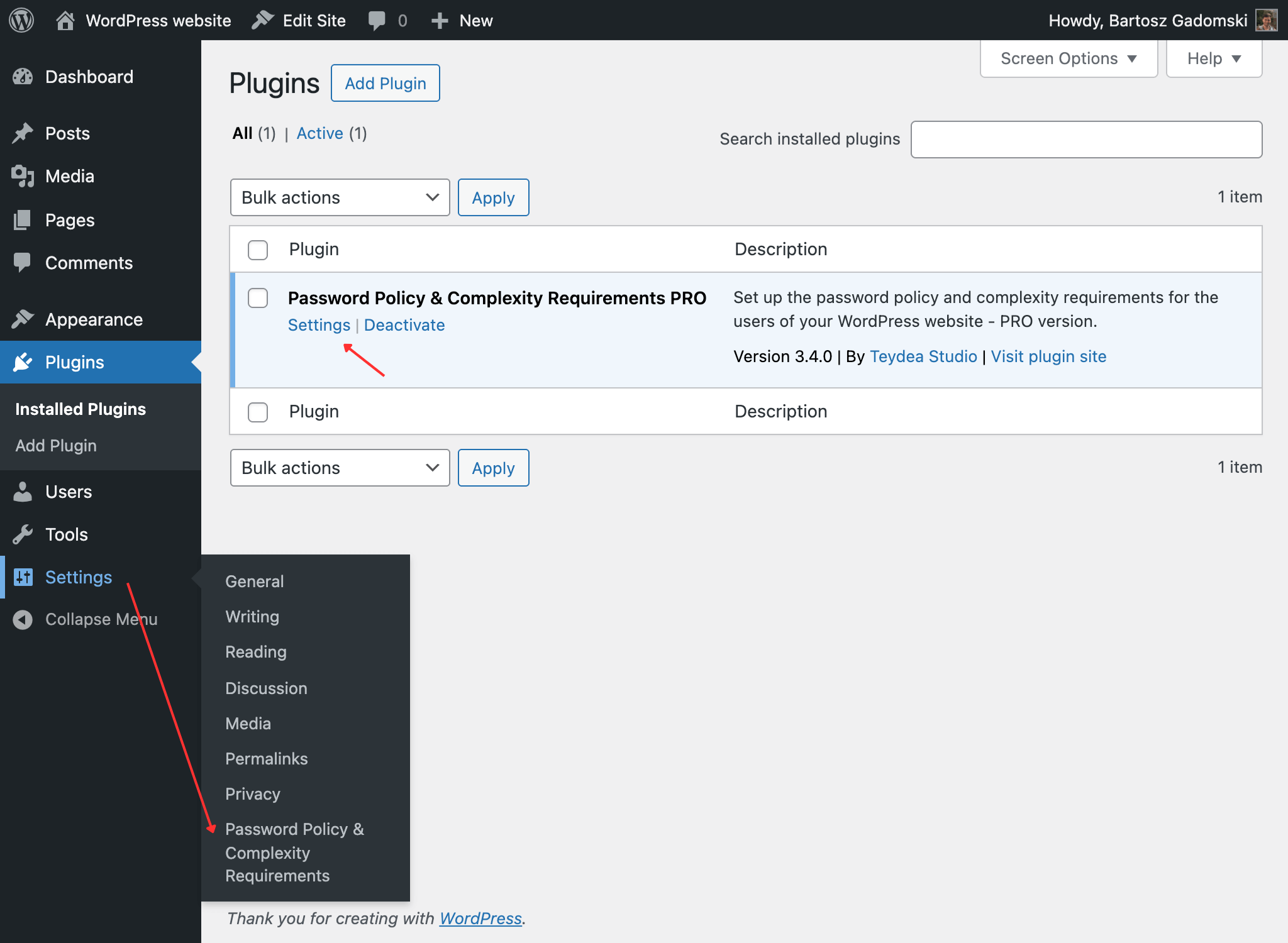Check the Password Policy plugin row checkbox

[258, 298]
